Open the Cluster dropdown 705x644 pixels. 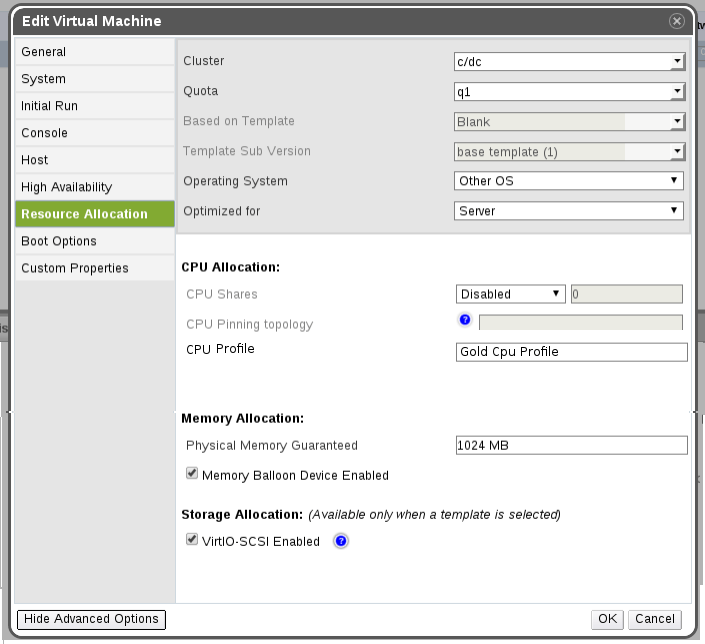pyautogui.click(x=568, y=61)
